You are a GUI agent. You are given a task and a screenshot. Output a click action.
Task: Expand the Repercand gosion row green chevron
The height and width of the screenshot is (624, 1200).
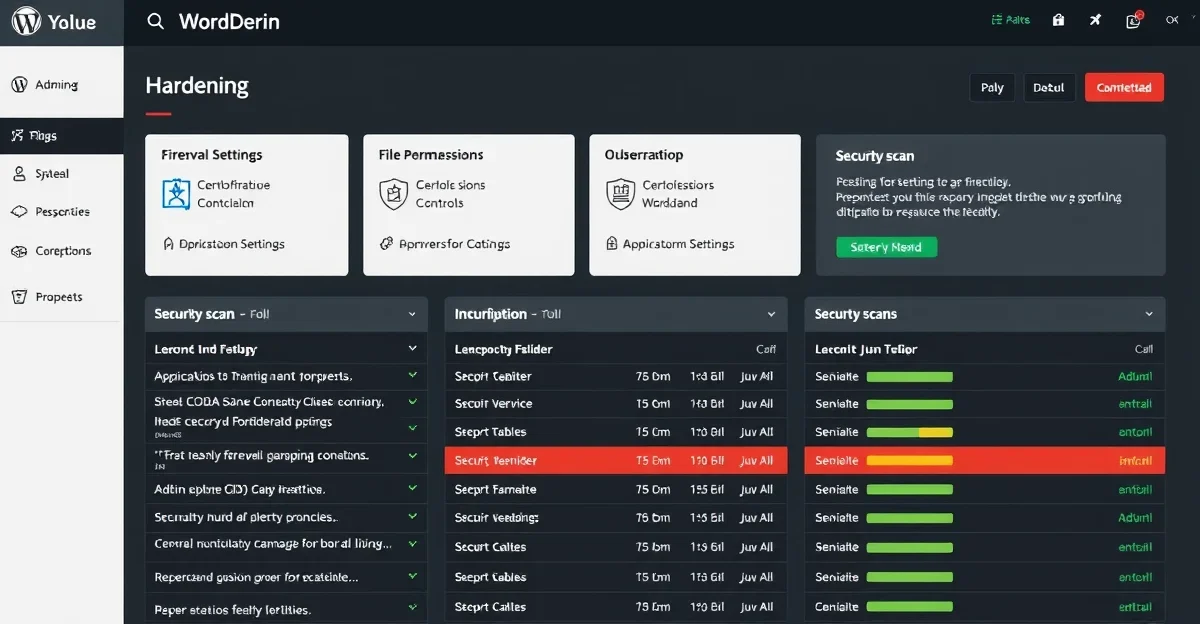tap(412, 577)
